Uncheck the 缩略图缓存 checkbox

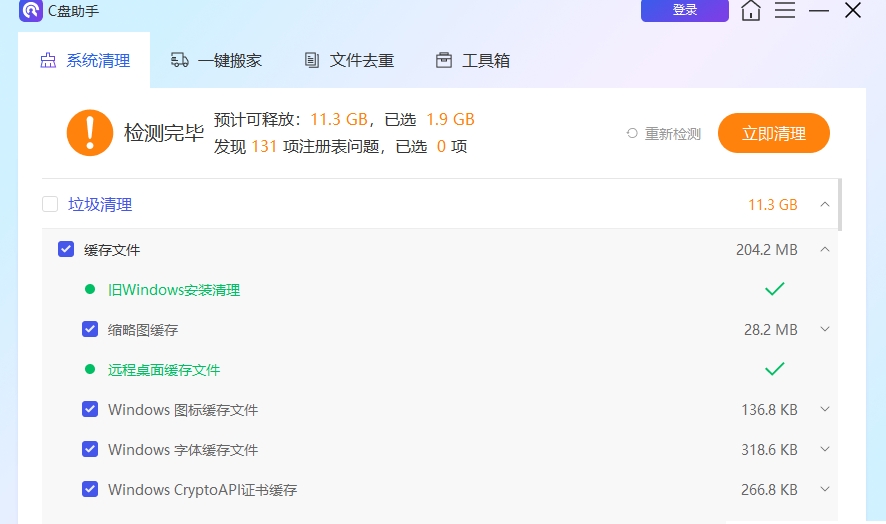(90, 329)
